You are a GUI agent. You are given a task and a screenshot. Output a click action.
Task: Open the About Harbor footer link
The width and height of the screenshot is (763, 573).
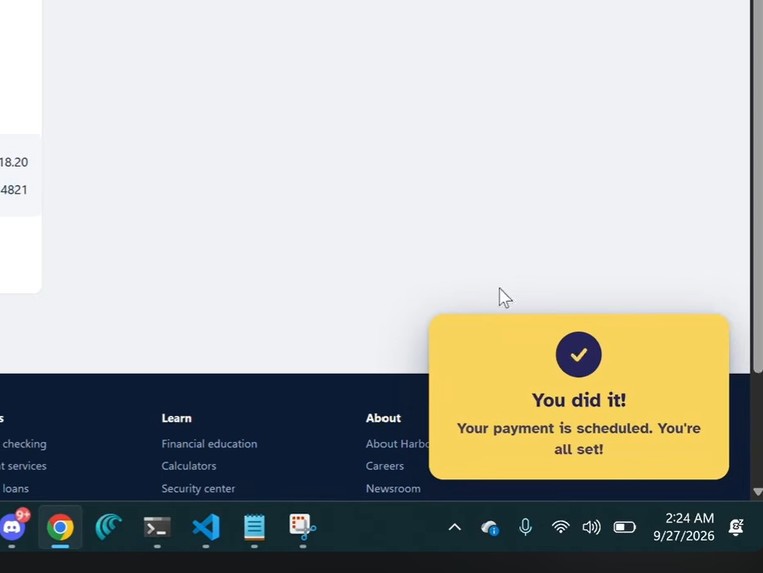(x=397, y=444)
